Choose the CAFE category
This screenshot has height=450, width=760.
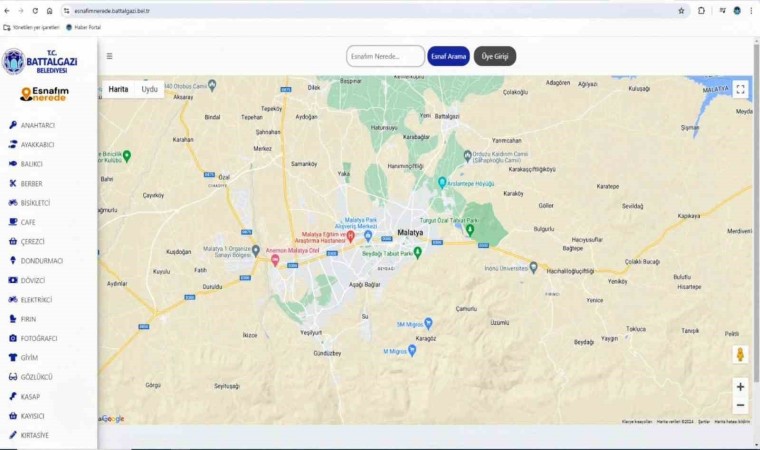point(28,222)
